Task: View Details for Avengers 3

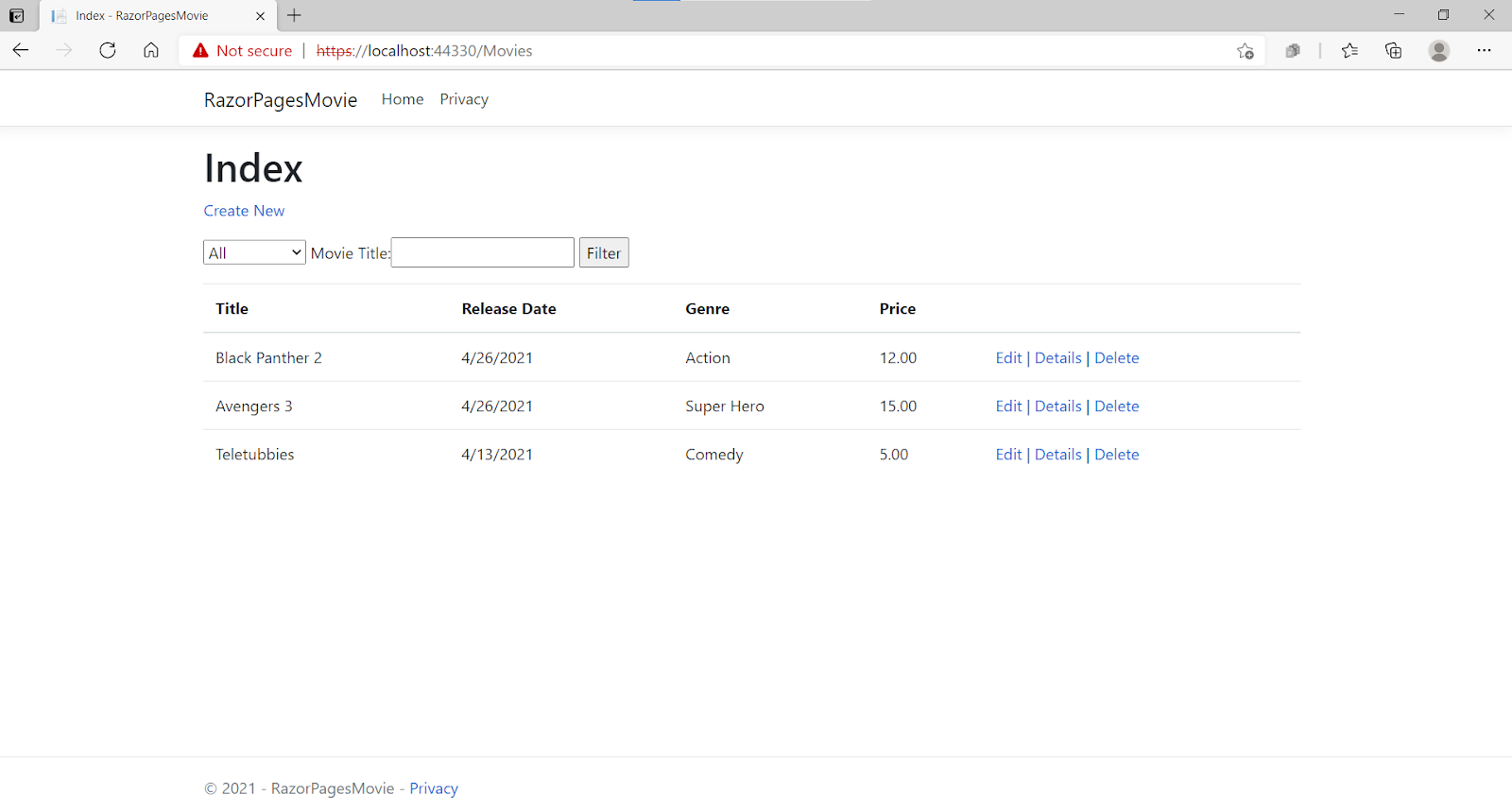Action: (1057, 406)
